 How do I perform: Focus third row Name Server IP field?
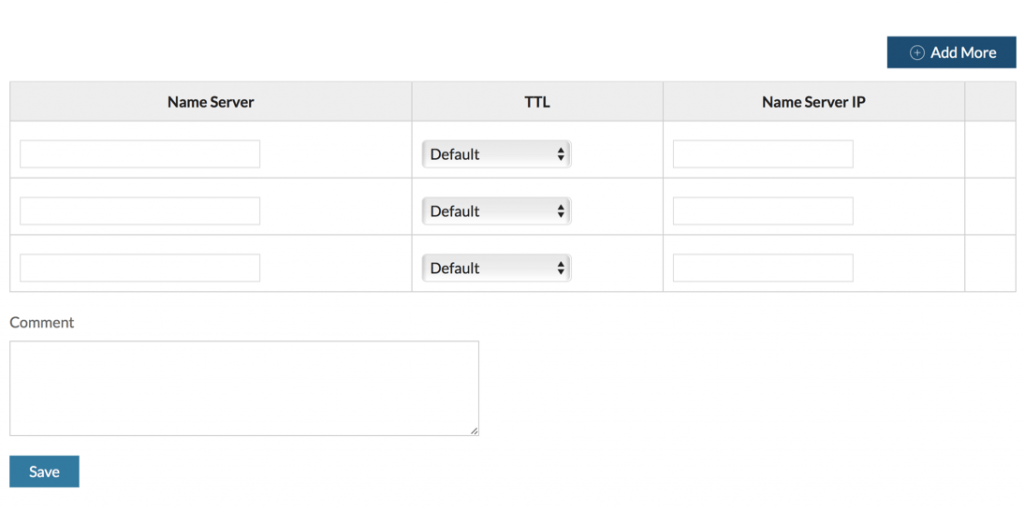click(x=763, y=268)
